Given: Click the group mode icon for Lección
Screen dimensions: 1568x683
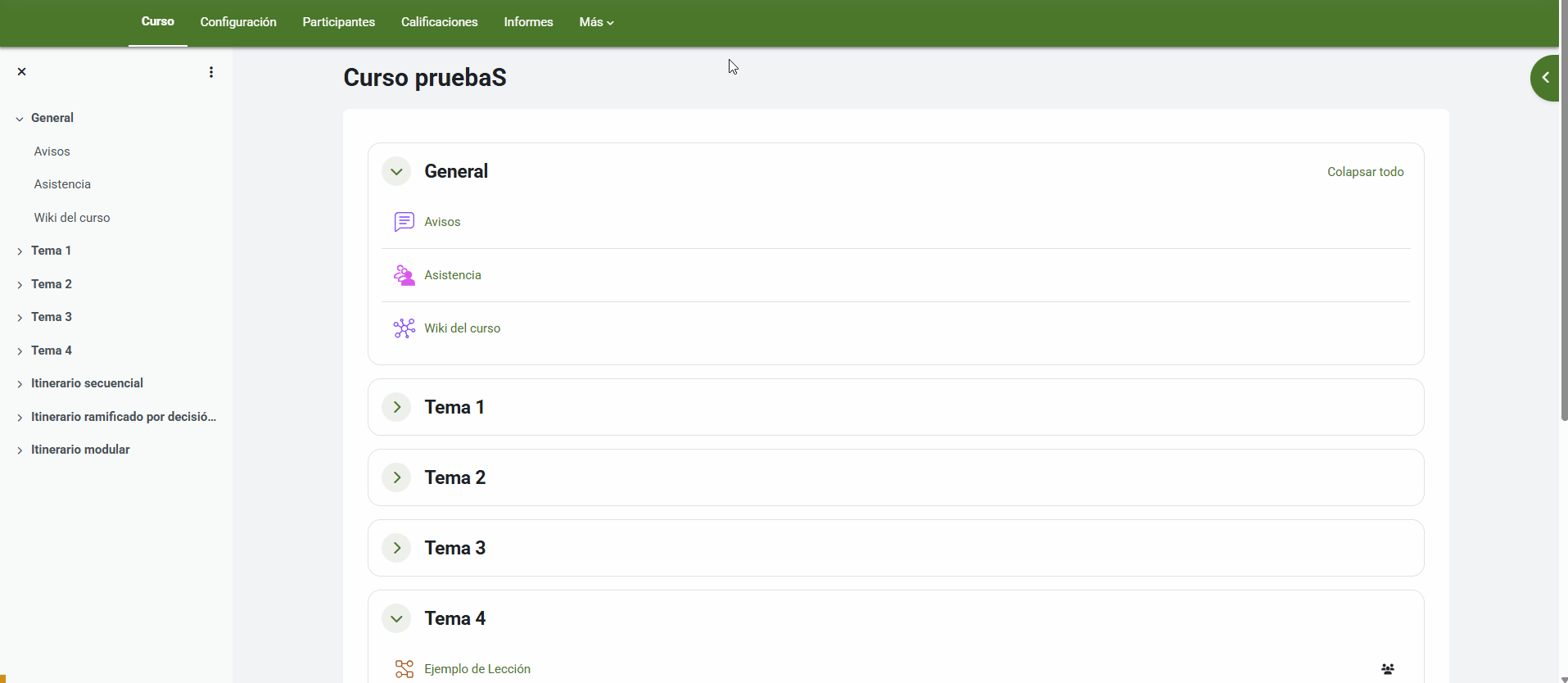Looking at the screenshot, I should 1387,669.
